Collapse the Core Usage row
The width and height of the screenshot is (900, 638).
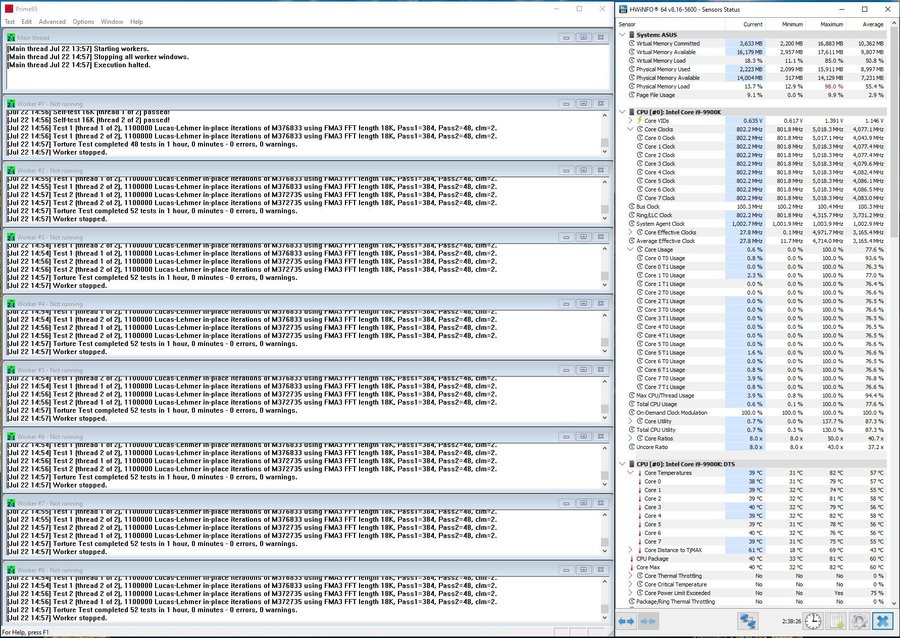click(x=630, y=250)
